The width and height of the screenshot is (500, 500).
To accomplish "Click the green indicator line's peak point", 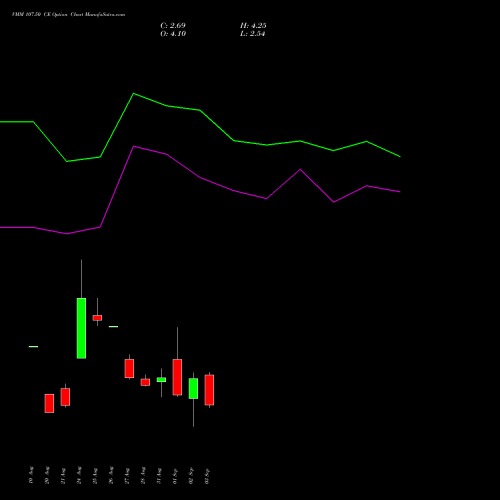I will (134, 94).
